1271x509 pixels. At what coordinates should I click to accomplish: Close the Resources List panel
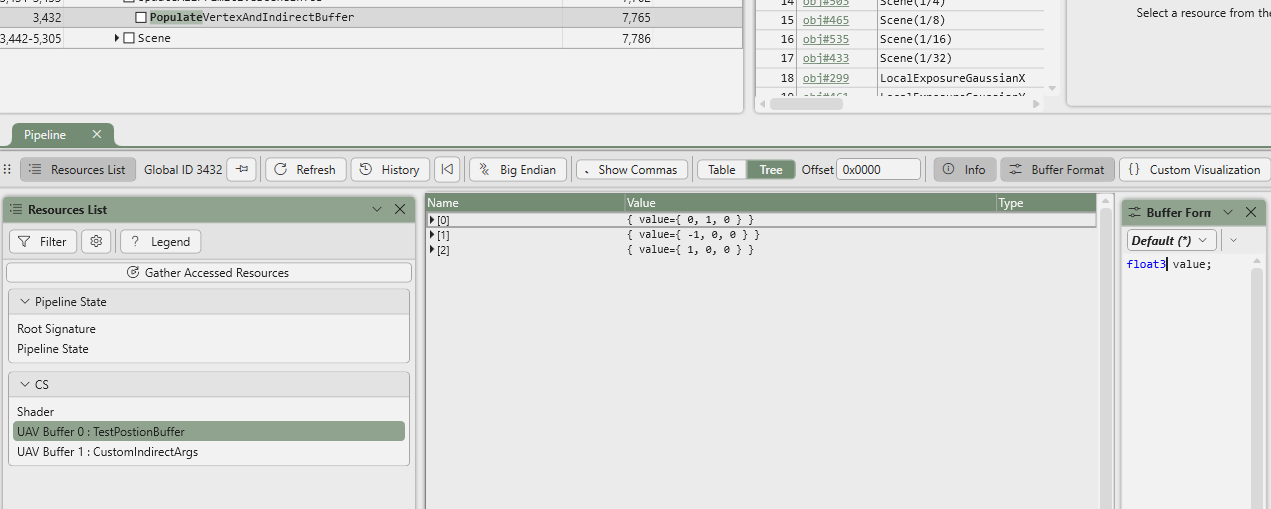click(400, 209)
